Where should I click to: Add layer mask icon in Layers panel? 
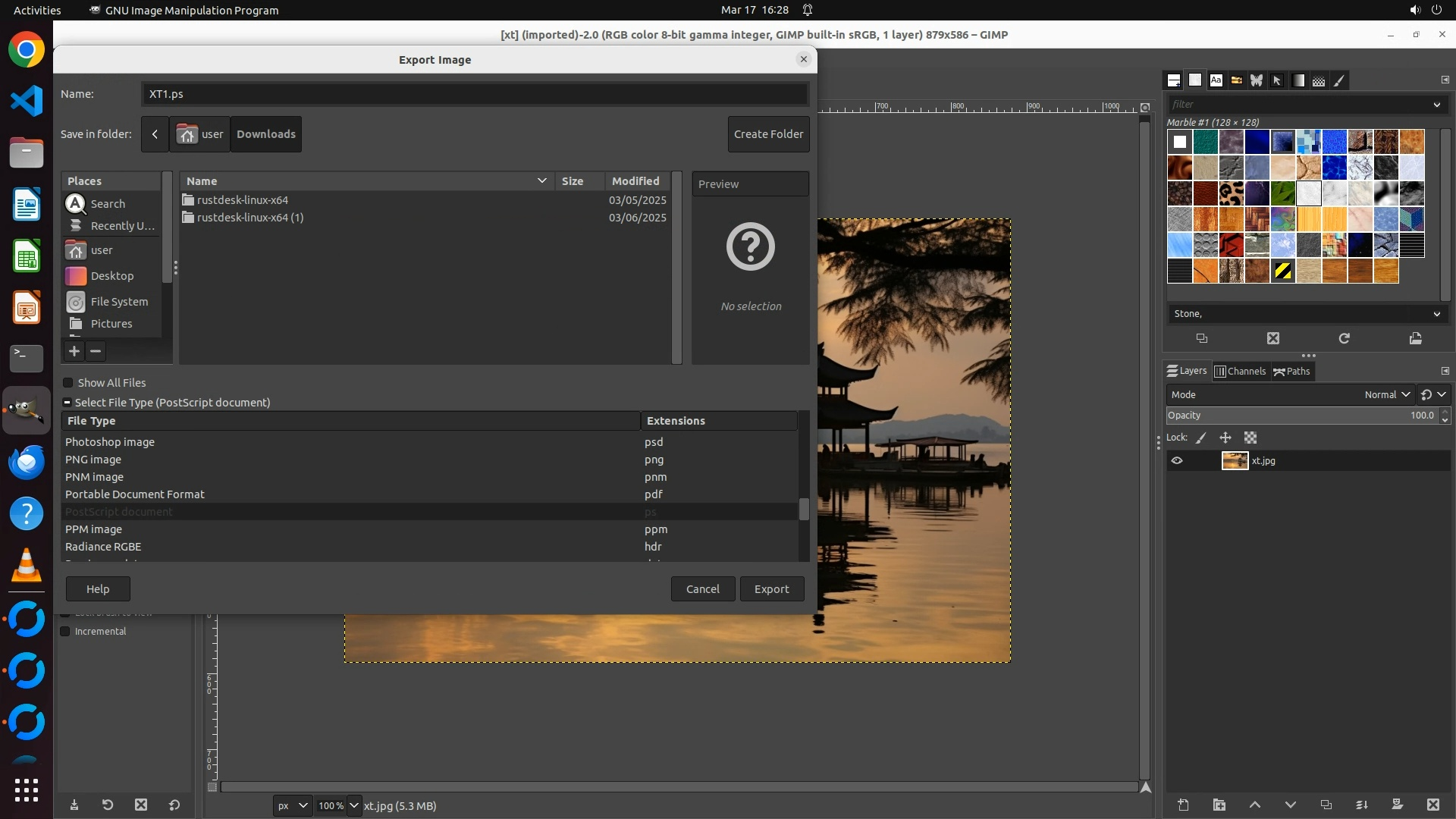[1397, 805]
